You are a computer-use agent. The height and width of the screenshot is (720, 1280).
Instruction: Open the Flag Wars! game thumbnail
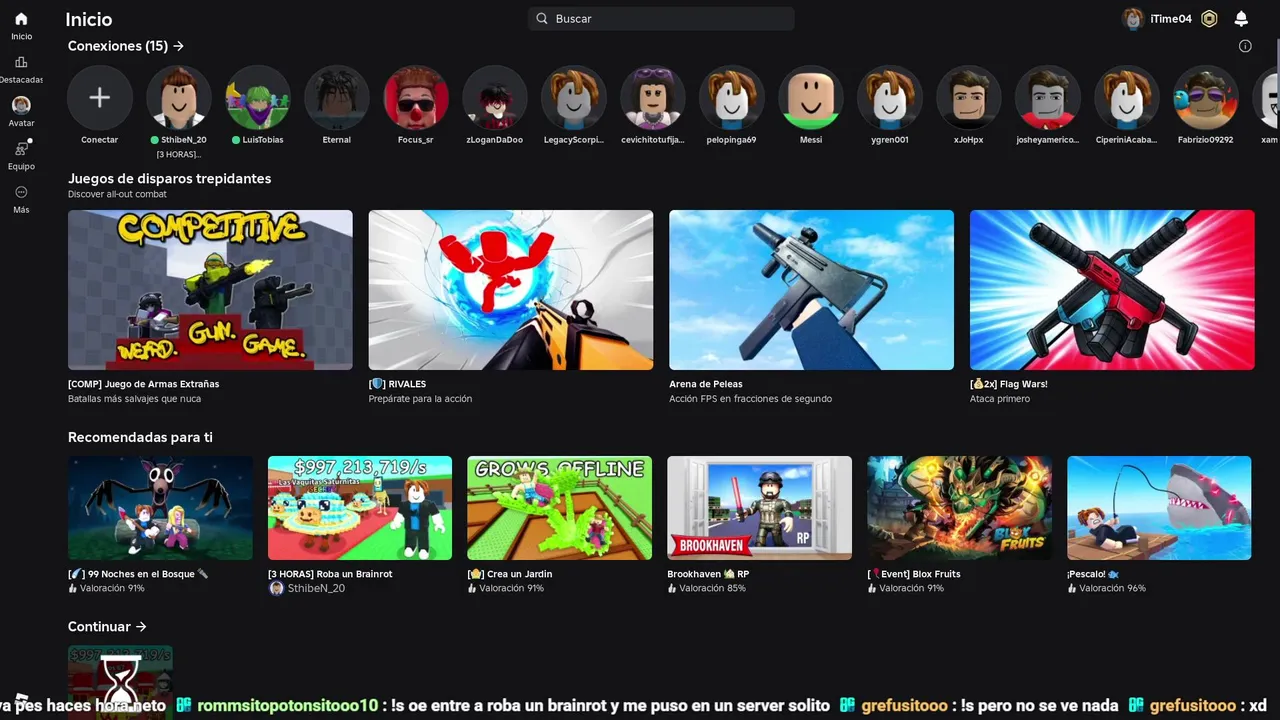pyautogui.click(x=1112, y=290)
